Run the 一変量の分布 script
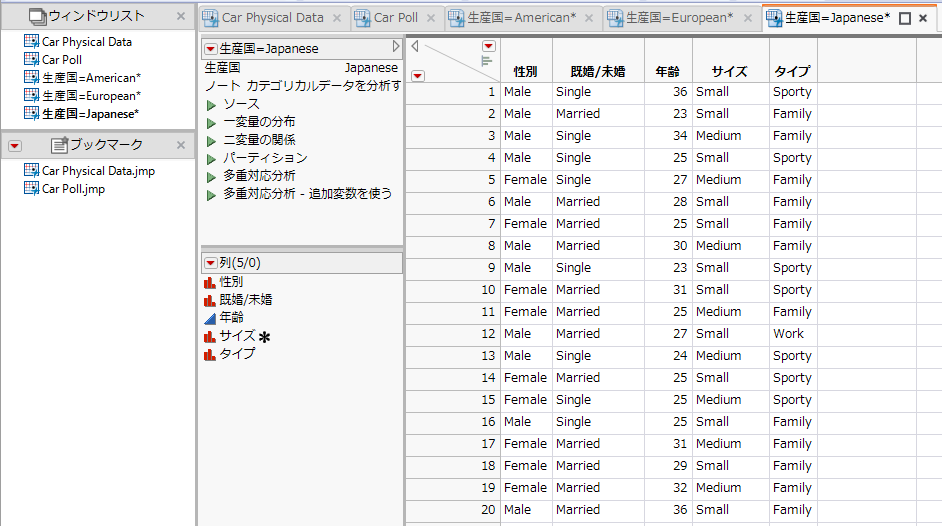 211,124
